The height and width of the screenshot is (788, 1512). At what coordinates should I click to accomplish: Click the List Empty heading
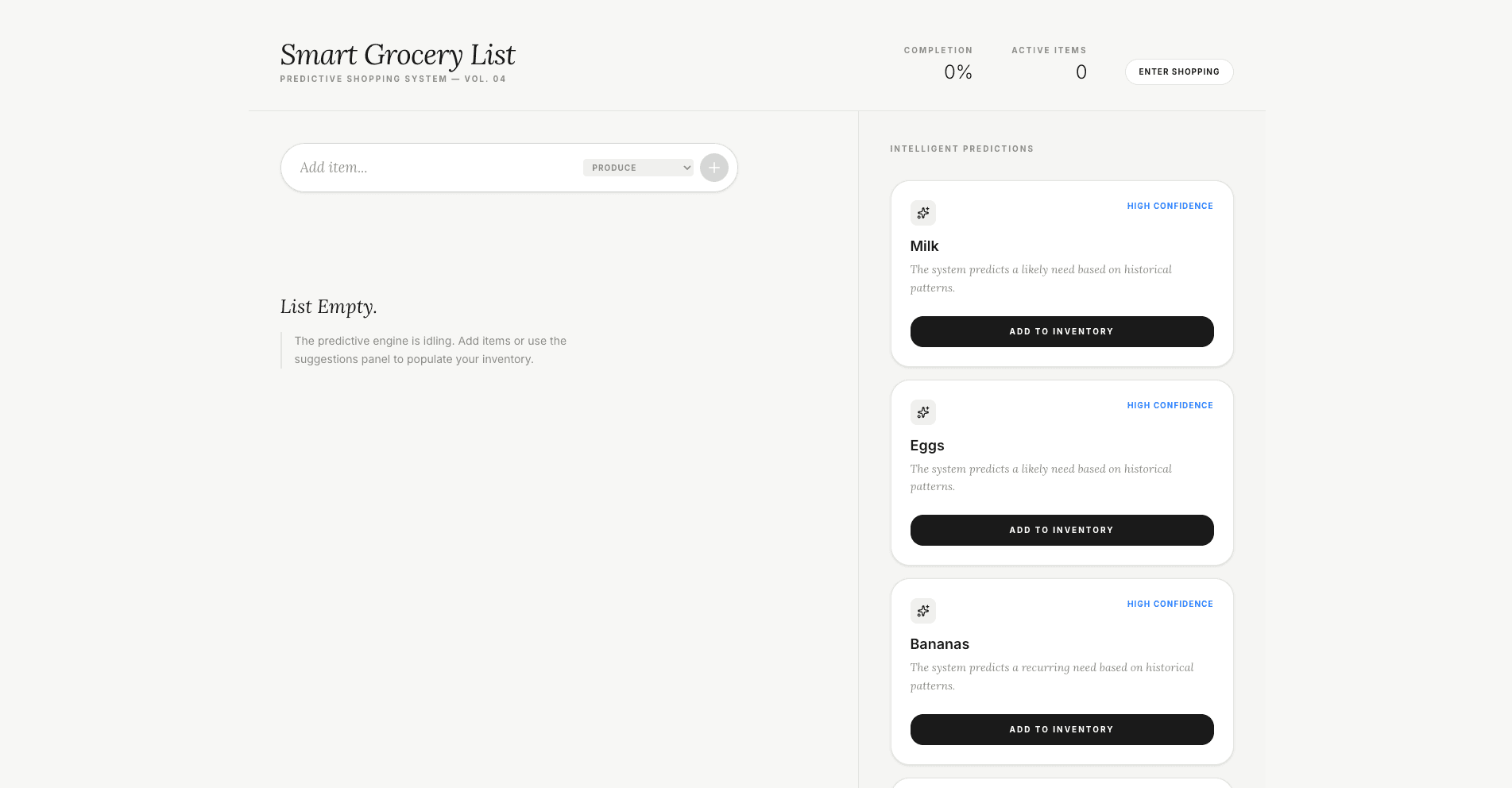[328, 307]
